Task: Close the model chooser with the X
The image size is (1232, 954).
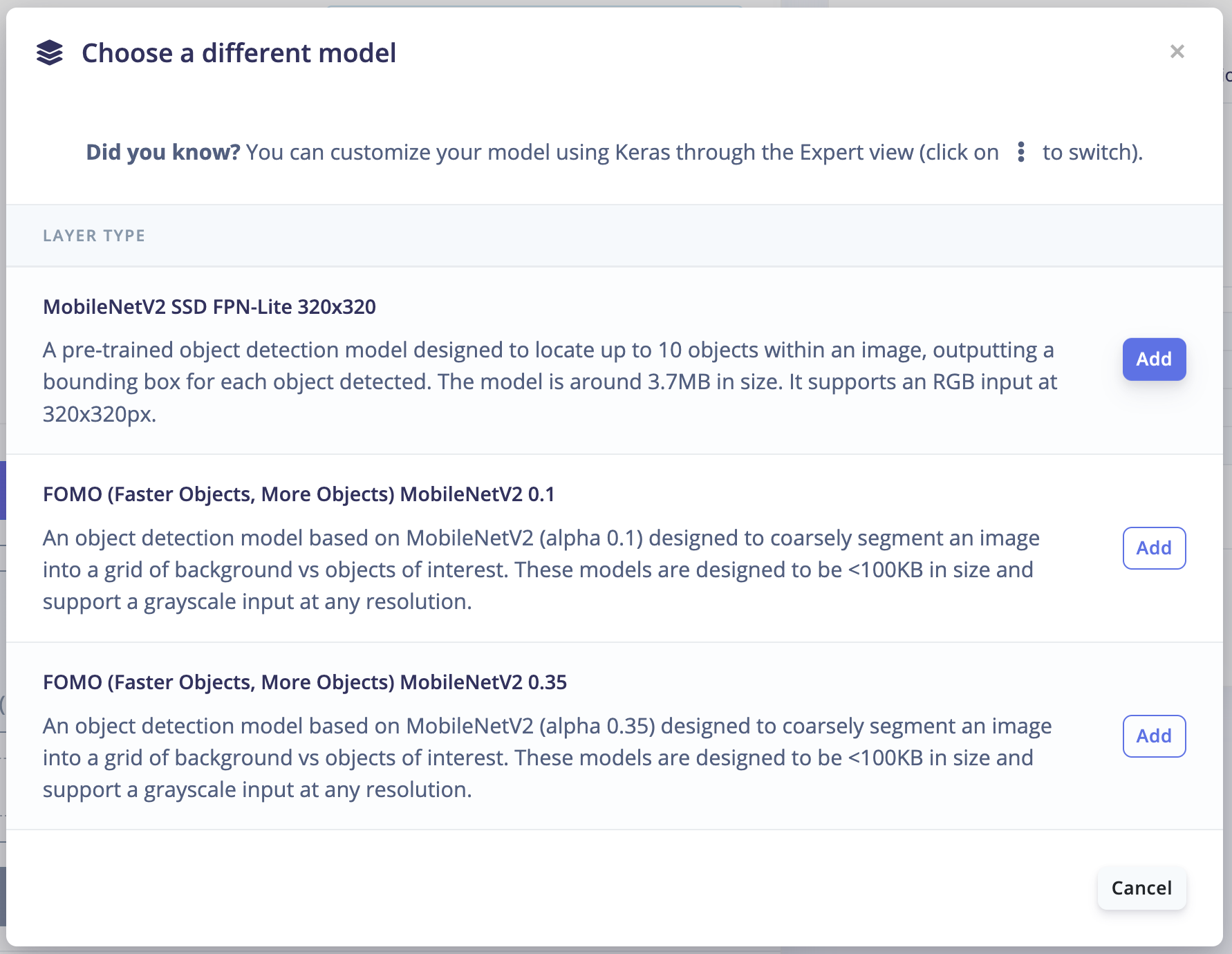Action: click(1177, 52)
